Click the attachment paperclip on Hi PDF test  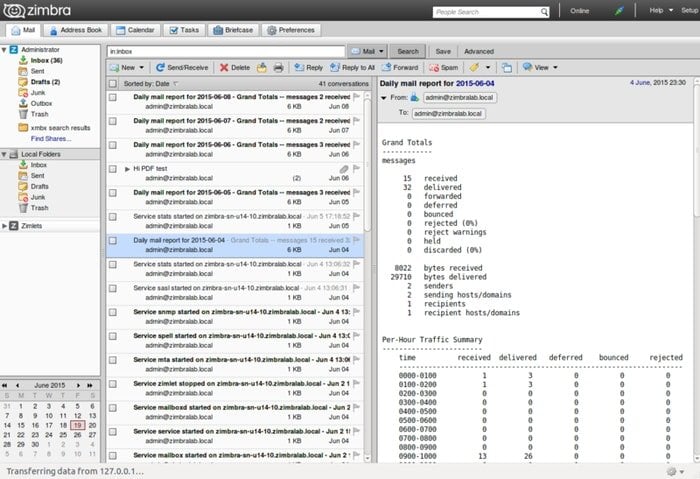343,169
